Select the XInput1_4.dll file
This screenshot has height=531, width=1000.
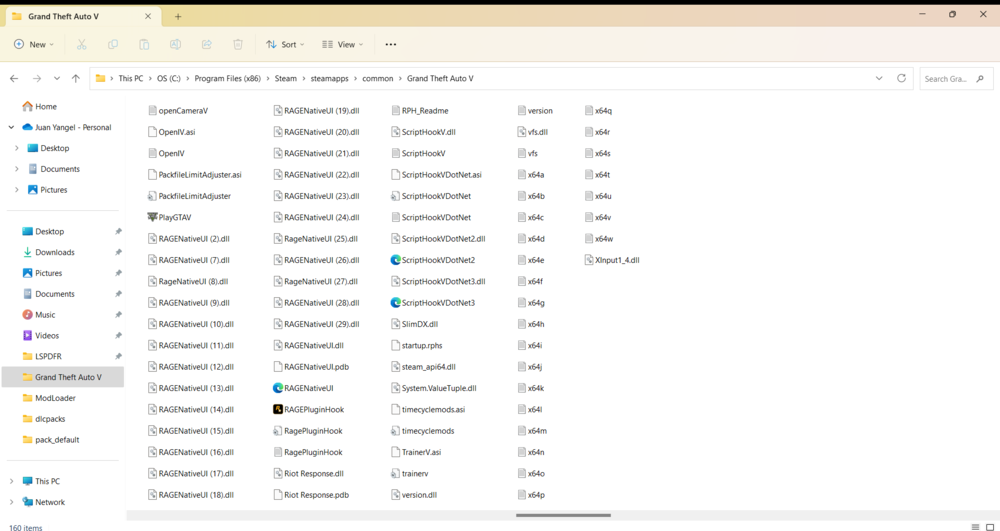click(x=612, y=260)
